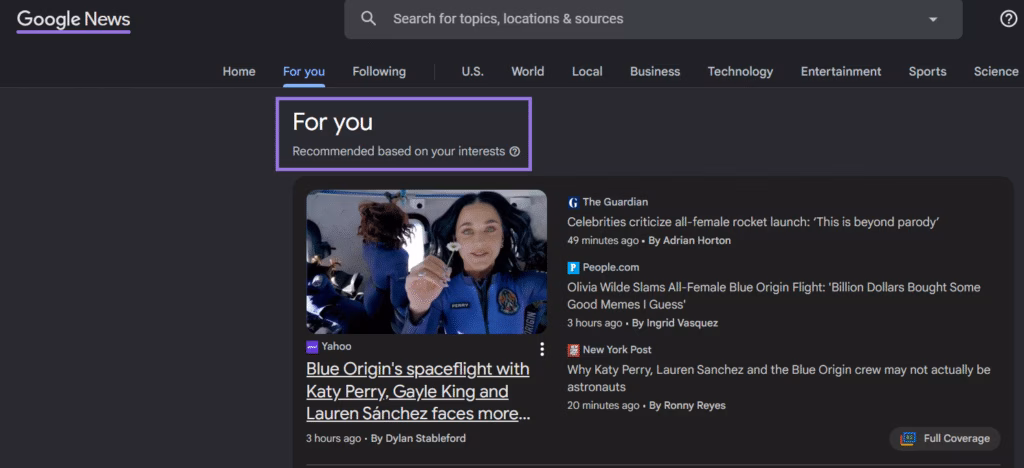Click the People.com source logo icon
The width and height of the screenshot is (1024, 468).
(x=573, y=268)
